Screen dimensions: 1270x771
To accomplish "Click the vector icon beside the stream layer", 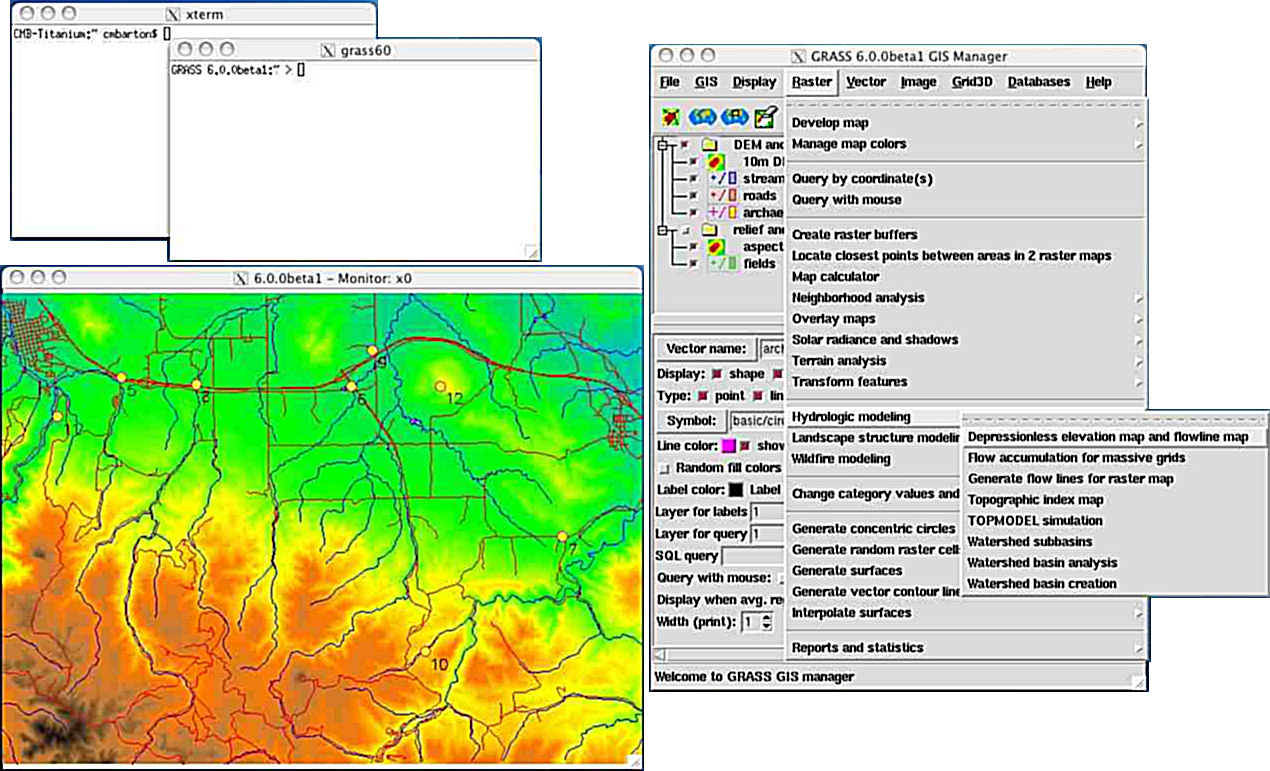I will [722, 179].
